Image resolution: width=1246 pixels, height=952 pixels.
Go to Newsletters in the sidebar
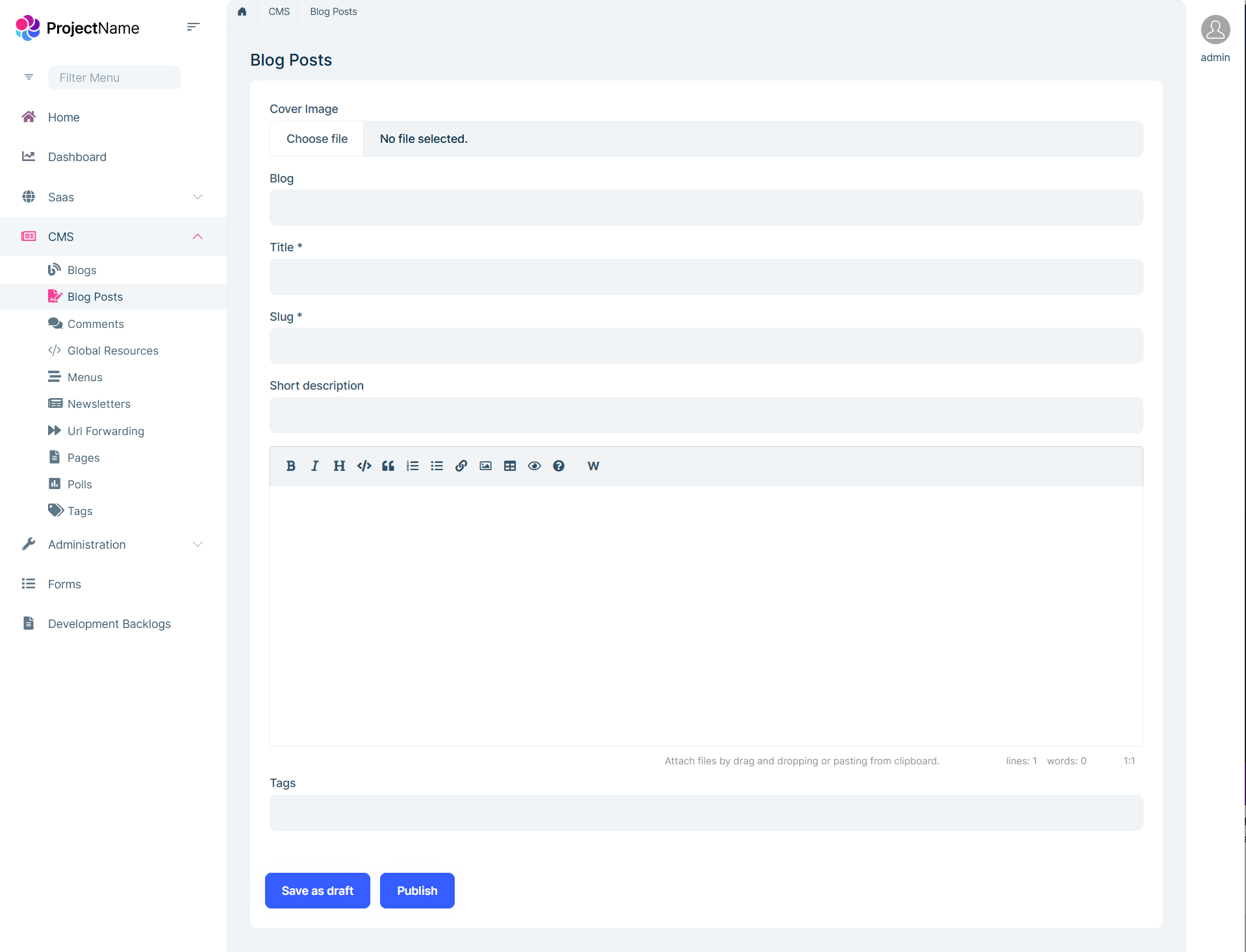coord(99,404)
